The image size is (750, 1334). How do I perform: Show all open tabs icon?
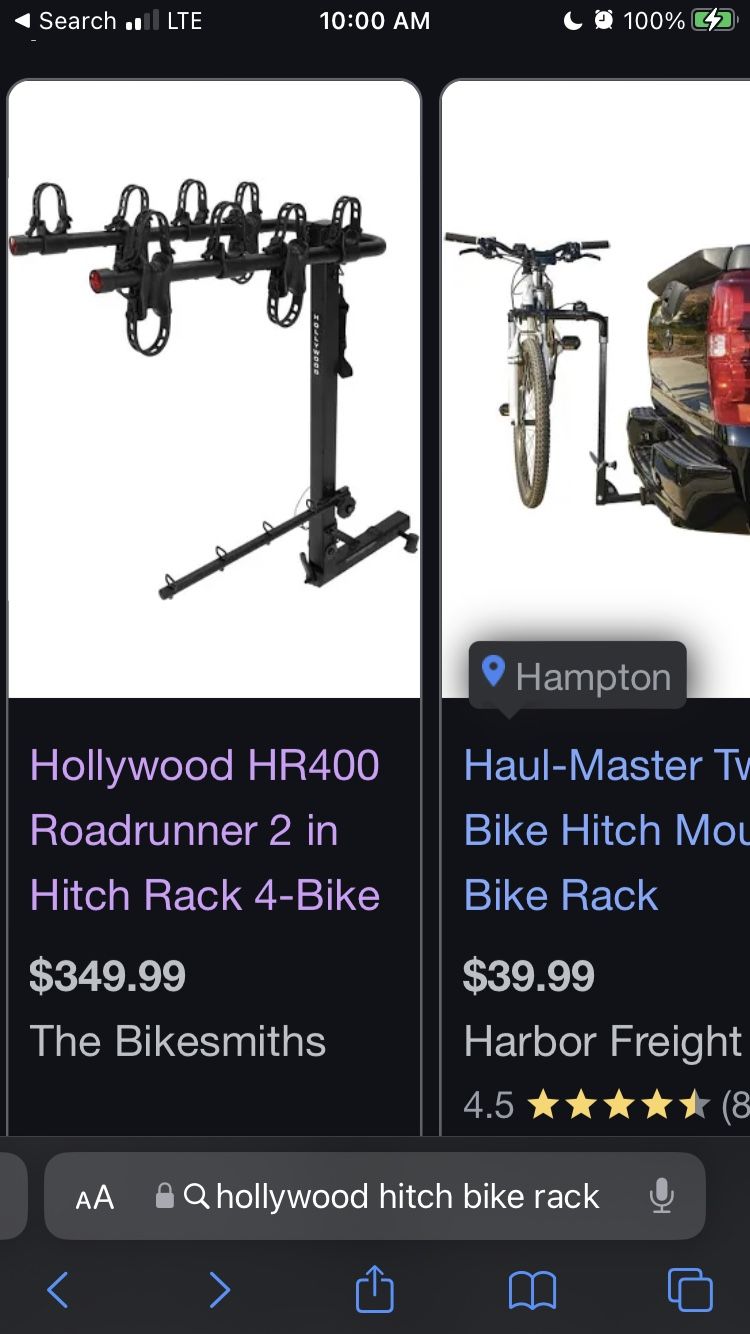690,1290
